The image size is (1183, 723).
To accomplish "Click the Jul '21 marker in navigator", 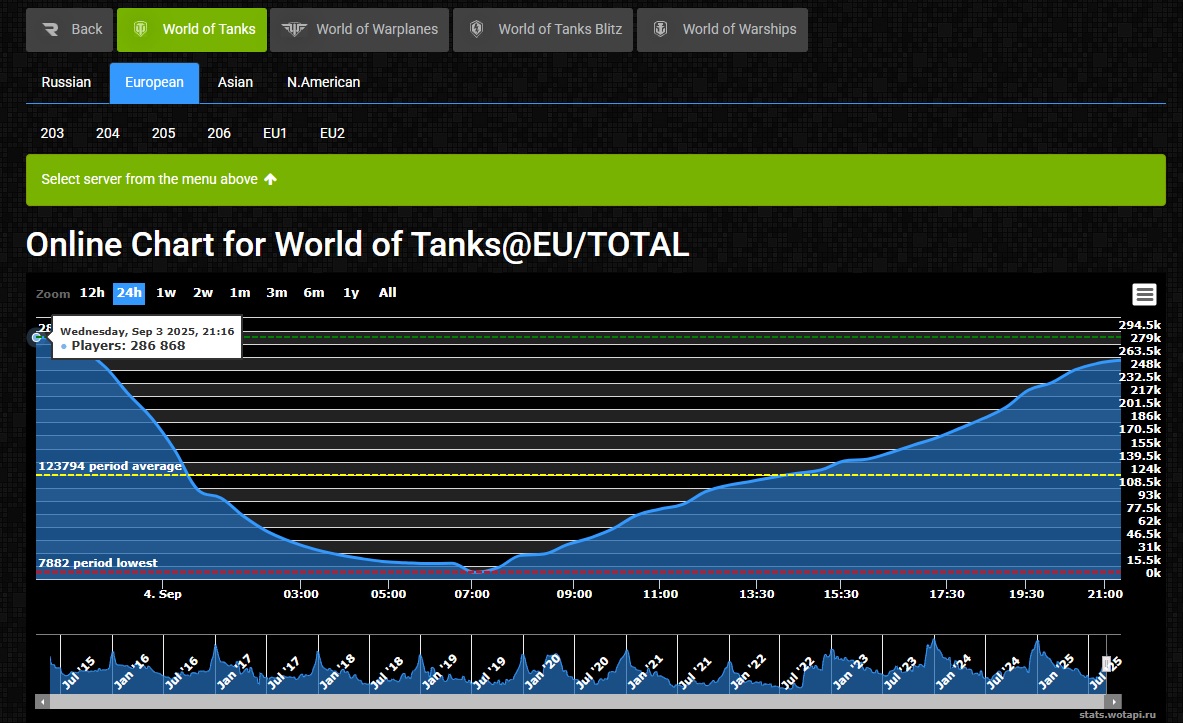I will (x=695, y=672).
